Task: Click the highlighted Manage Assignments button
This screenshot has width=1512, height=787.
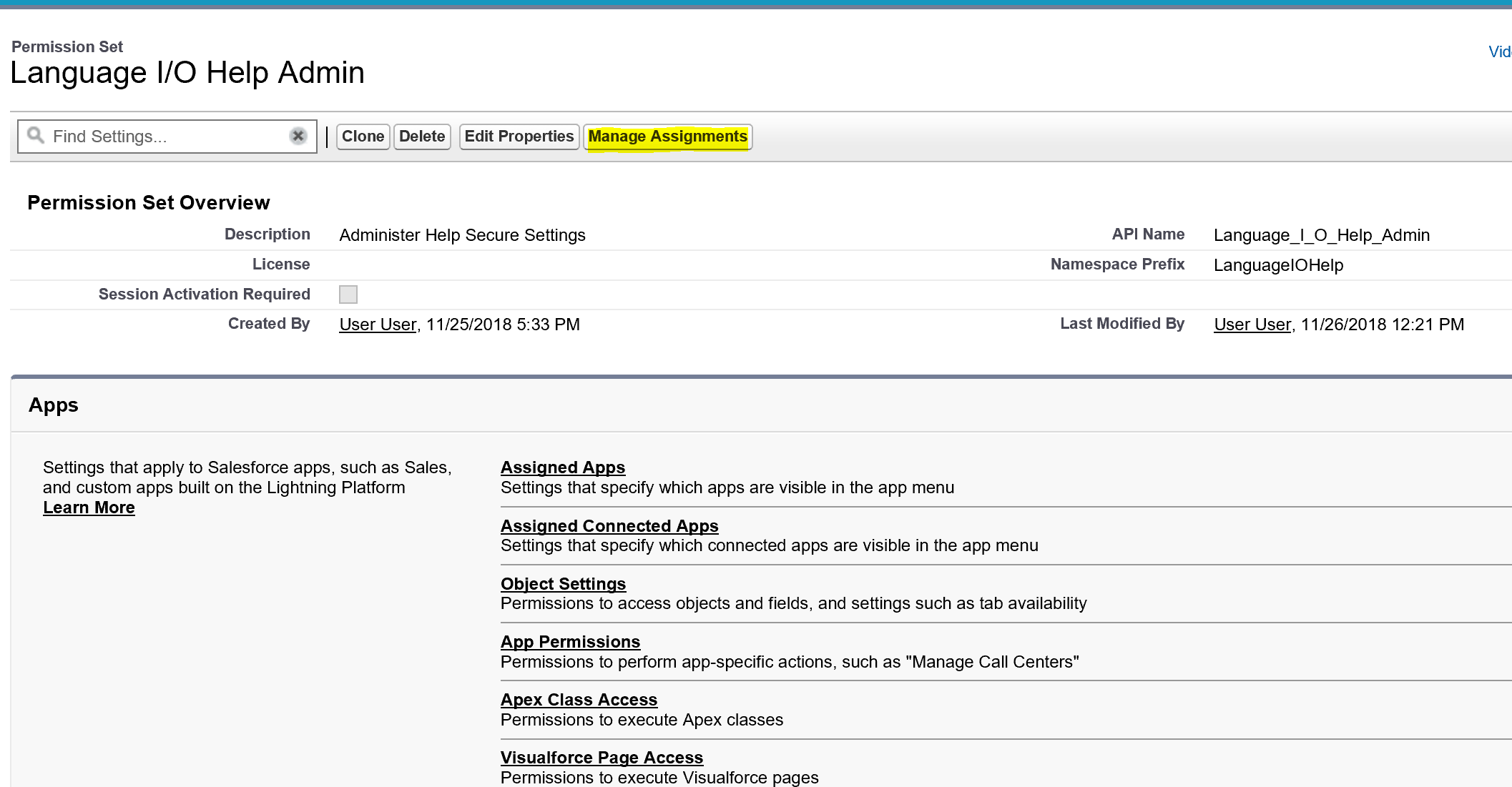Action: click(667, 137)
